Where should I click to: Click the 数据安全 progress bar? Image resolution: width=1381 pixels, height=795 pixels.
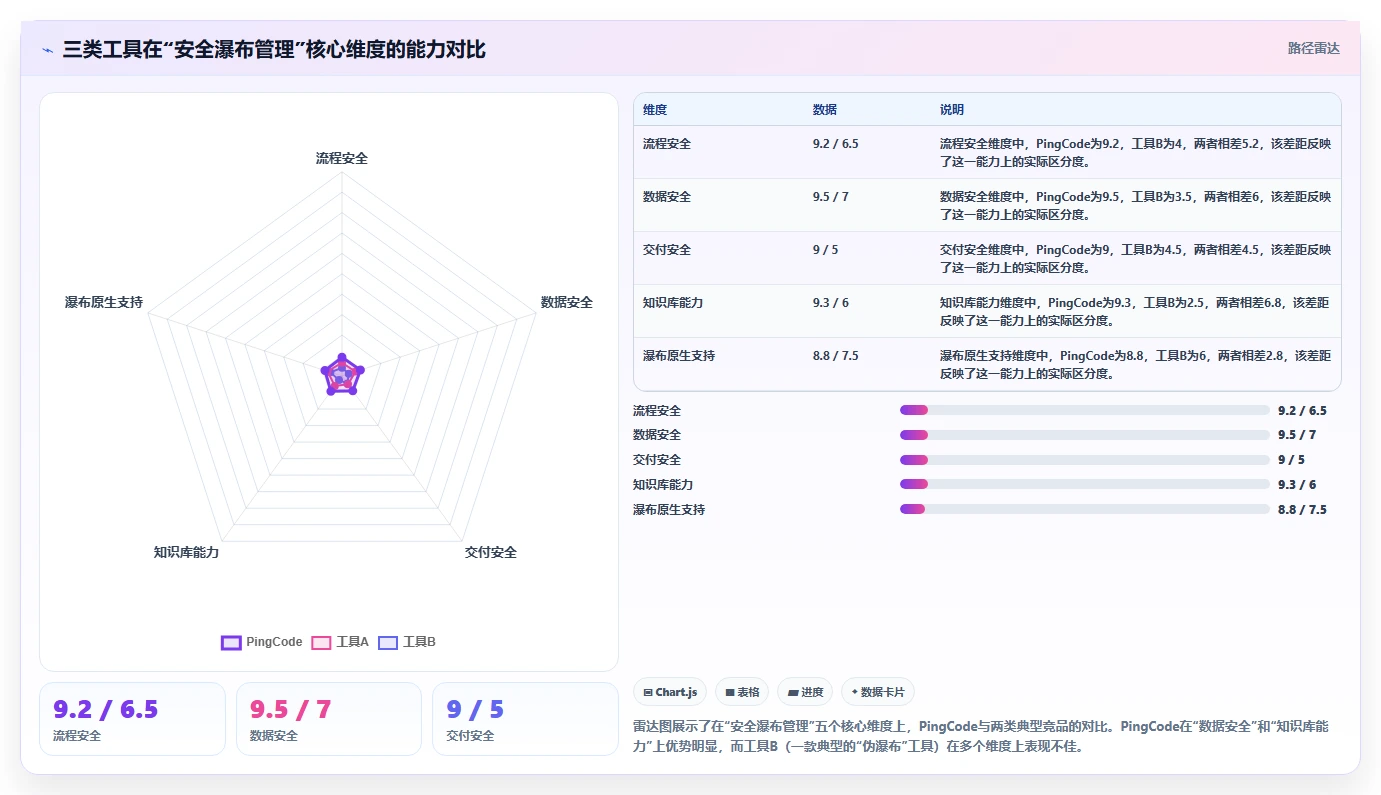[1085, 435]
